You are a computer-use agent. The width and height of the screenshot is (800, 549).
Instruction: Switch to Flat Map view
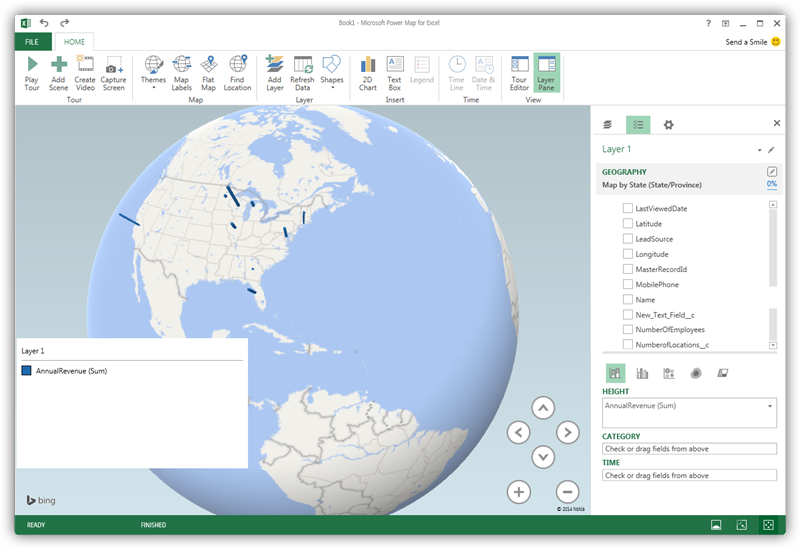[208, 73]
